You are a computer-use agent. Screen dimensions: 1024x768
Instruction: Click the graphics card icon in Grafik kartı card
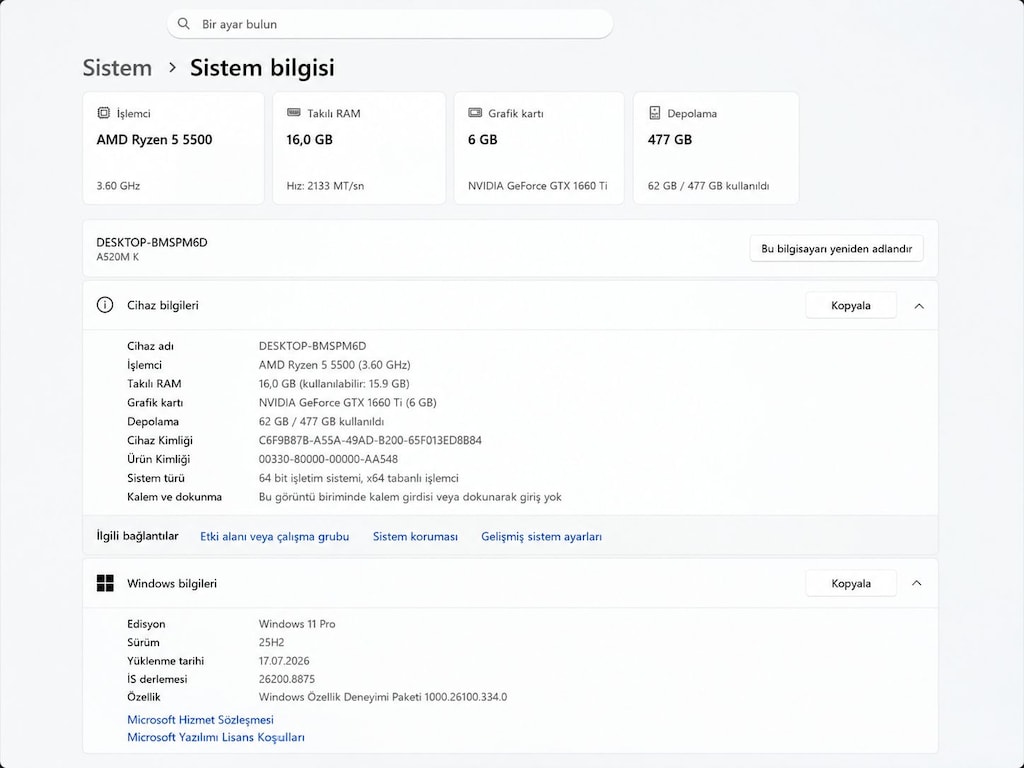pos(475,113)
